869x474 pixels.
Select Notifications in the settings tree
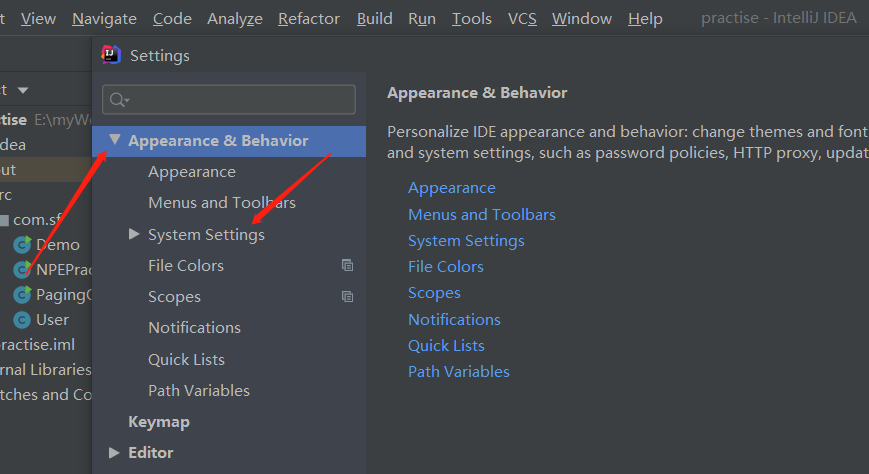pos(194,328)
